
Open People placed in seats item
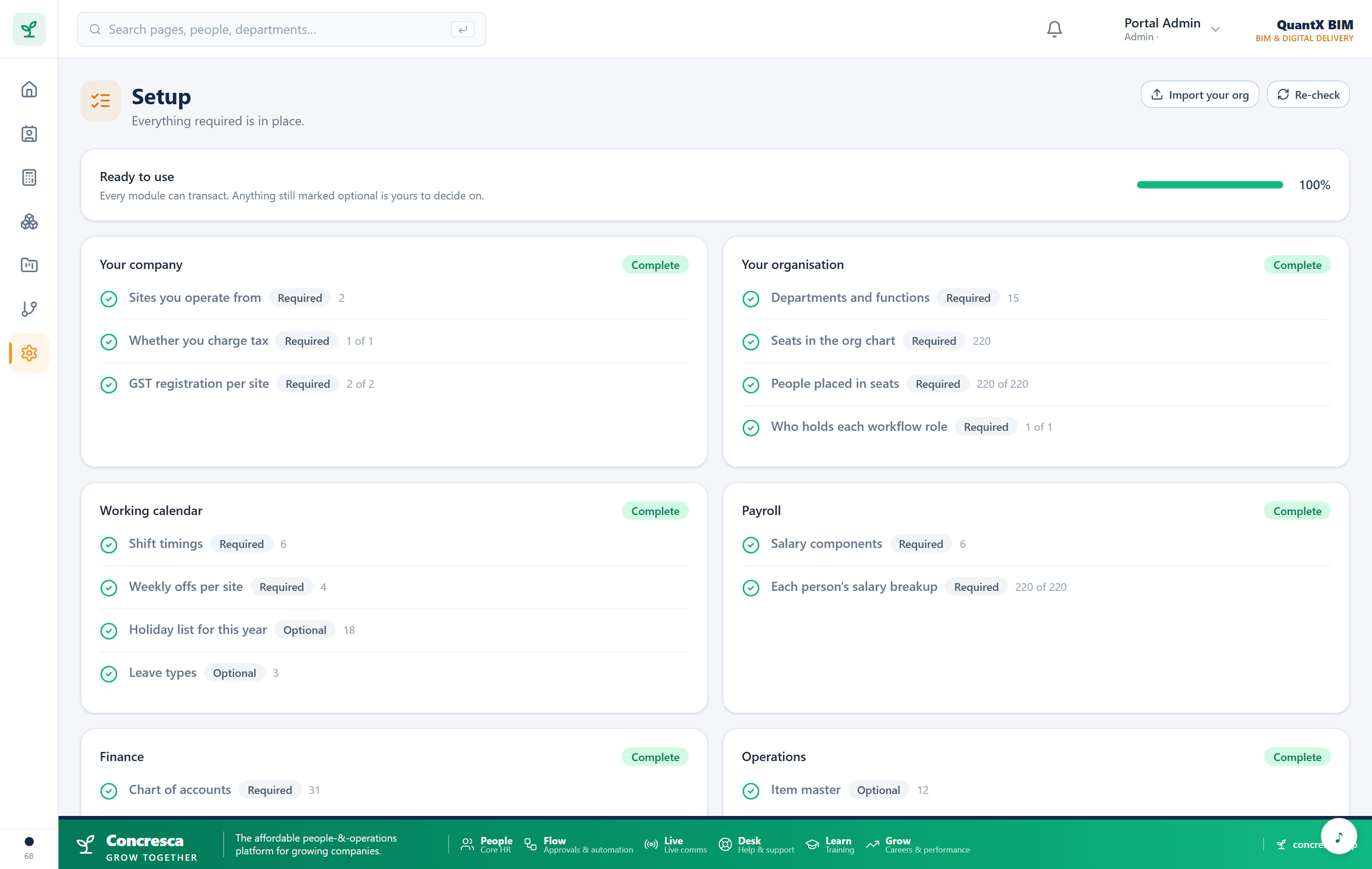[x=1036, y=384]
